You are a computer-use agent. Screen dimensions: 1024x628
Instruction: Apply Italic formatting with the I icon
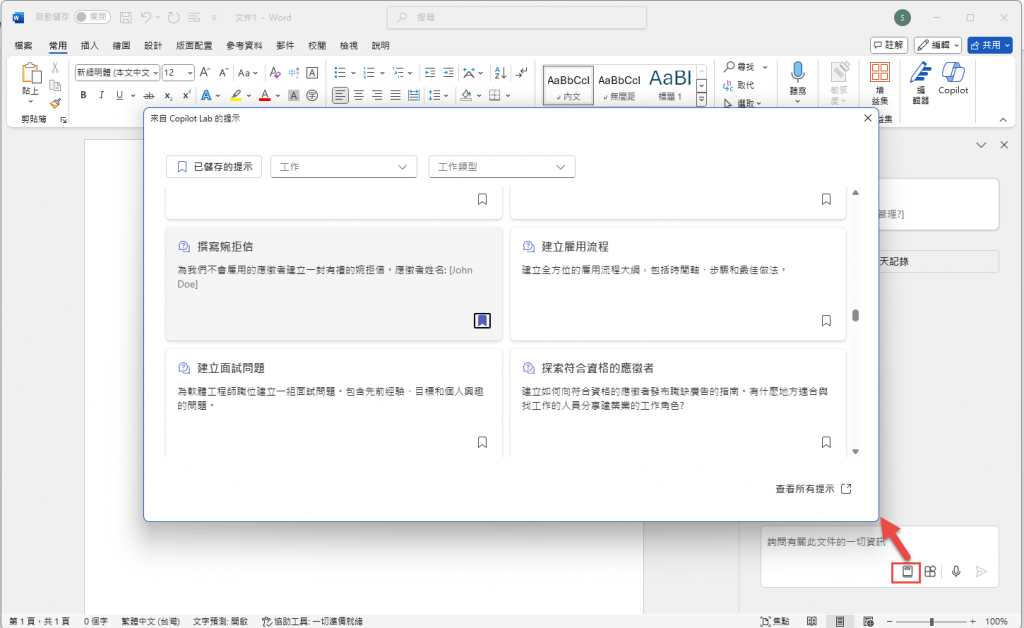[x=101, y=95]
